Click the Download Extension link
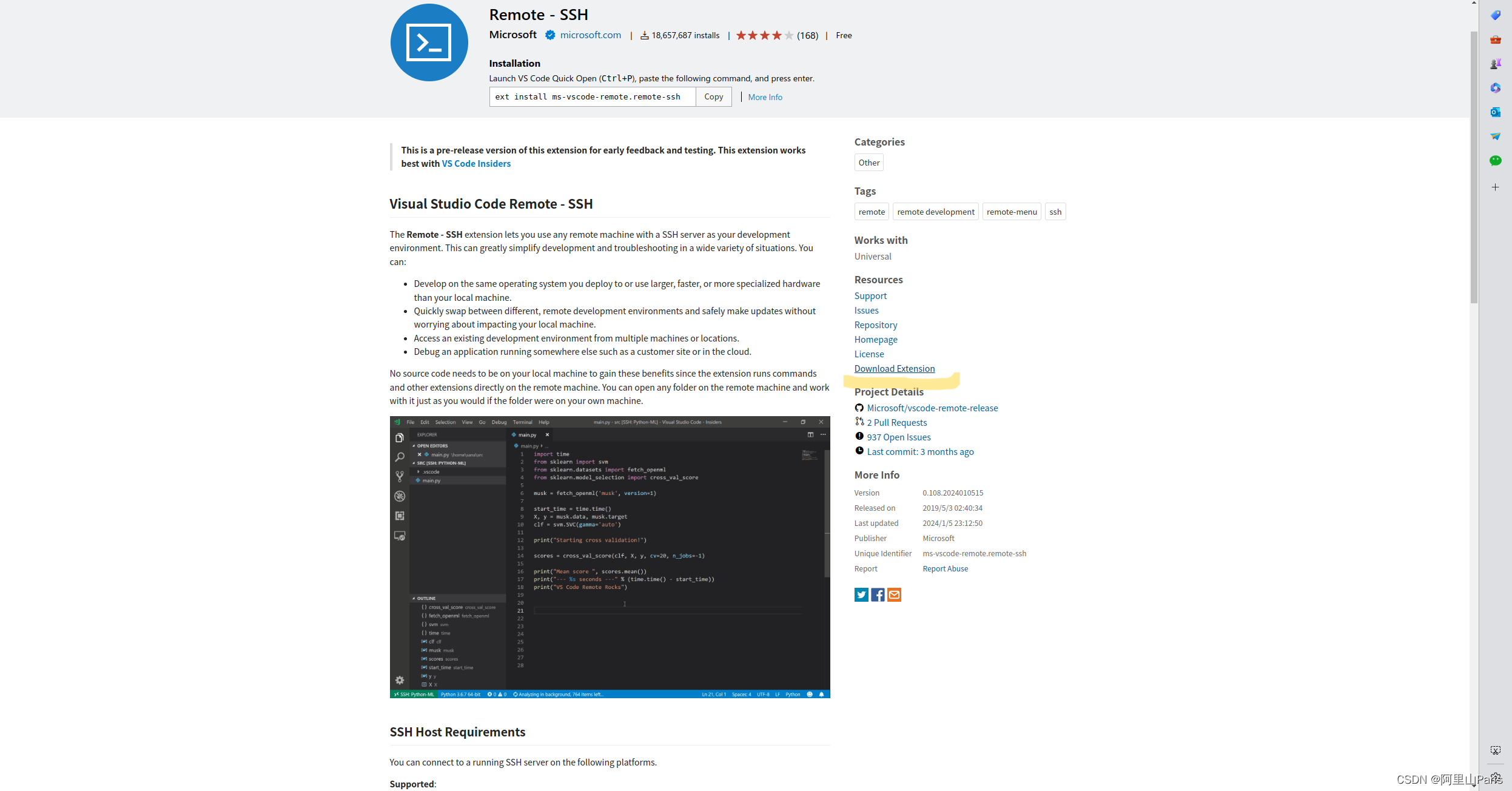Screen dimensions: 1512x791 893,368
